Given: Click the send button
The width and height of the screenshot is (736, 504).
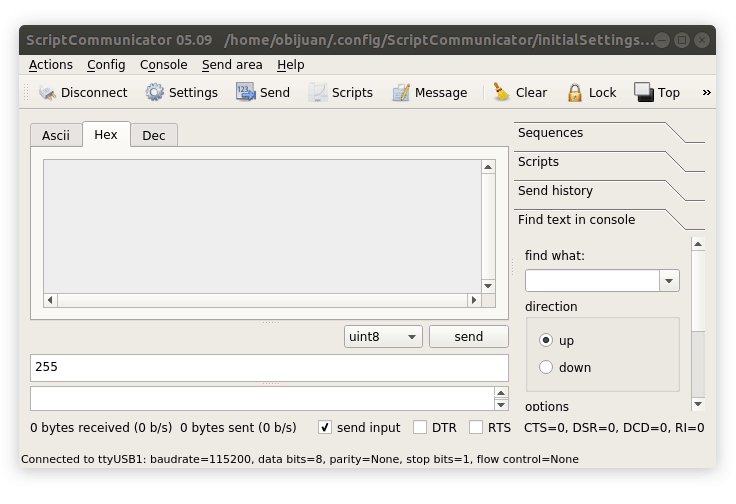Looking at the screenshot, I should coord(468,336).
